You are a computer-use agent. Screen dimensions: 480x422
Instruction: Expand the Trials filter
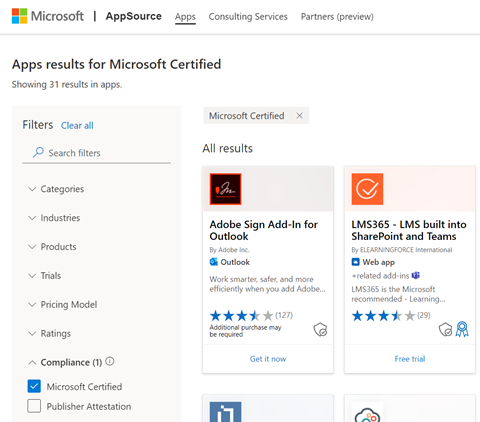pyautogui.click(x=44, y=276)
